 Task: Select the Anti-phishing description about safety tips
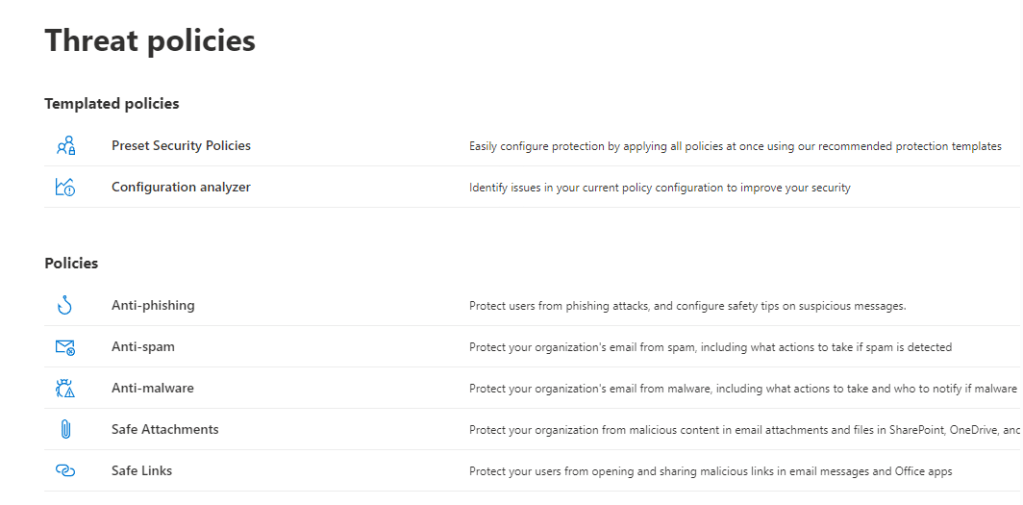tap(687, 306)
